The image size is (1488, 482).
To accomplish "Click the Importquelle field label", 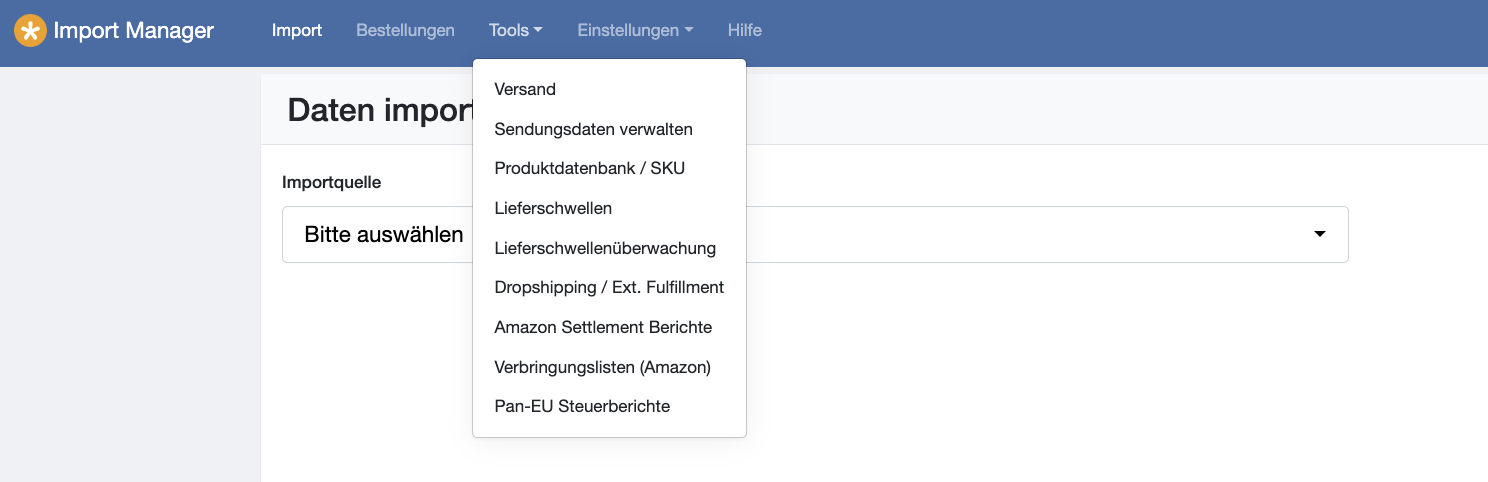I will [x=332, y=182].
